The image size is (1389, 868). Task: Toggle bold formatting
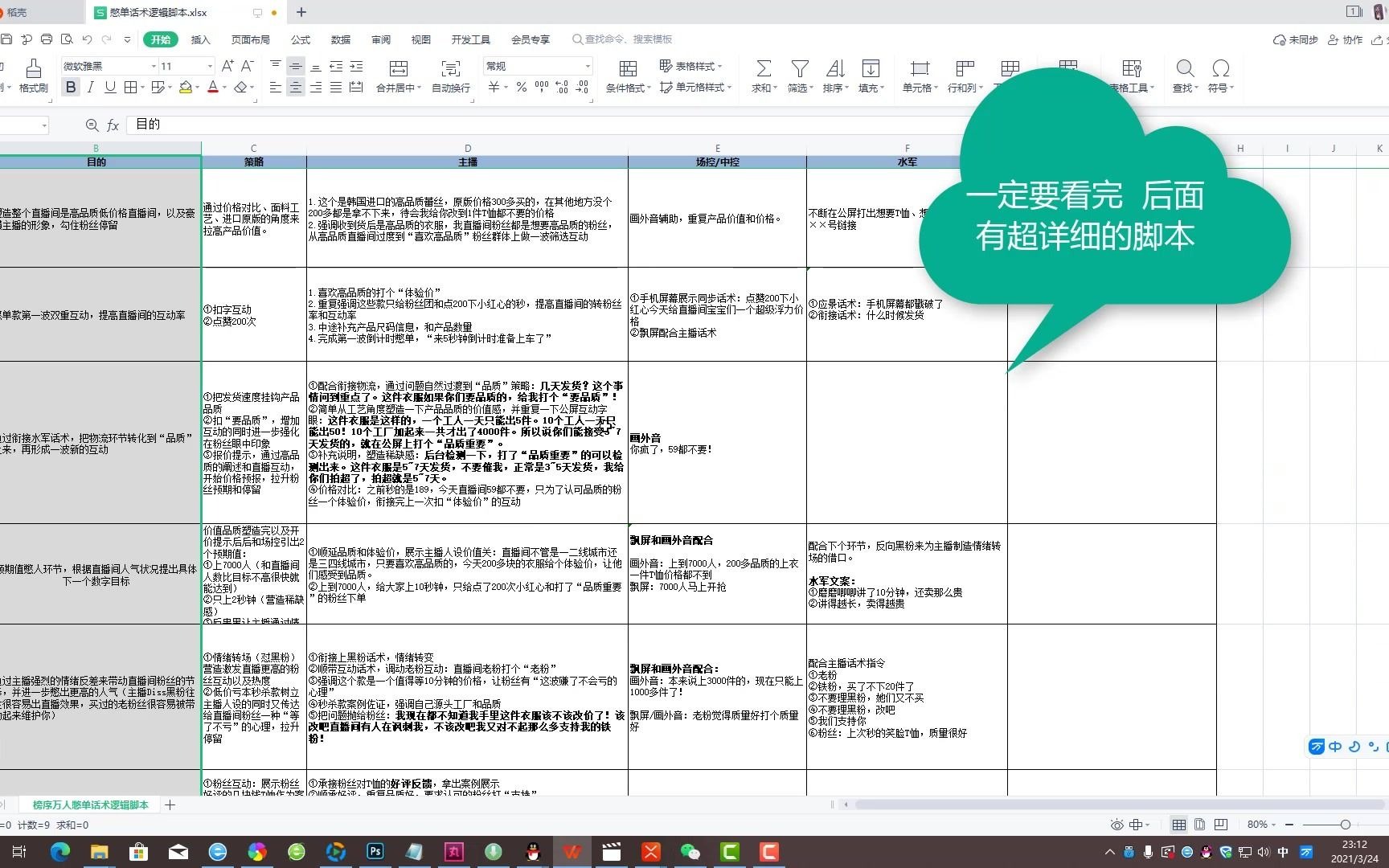tap(71, 88)
